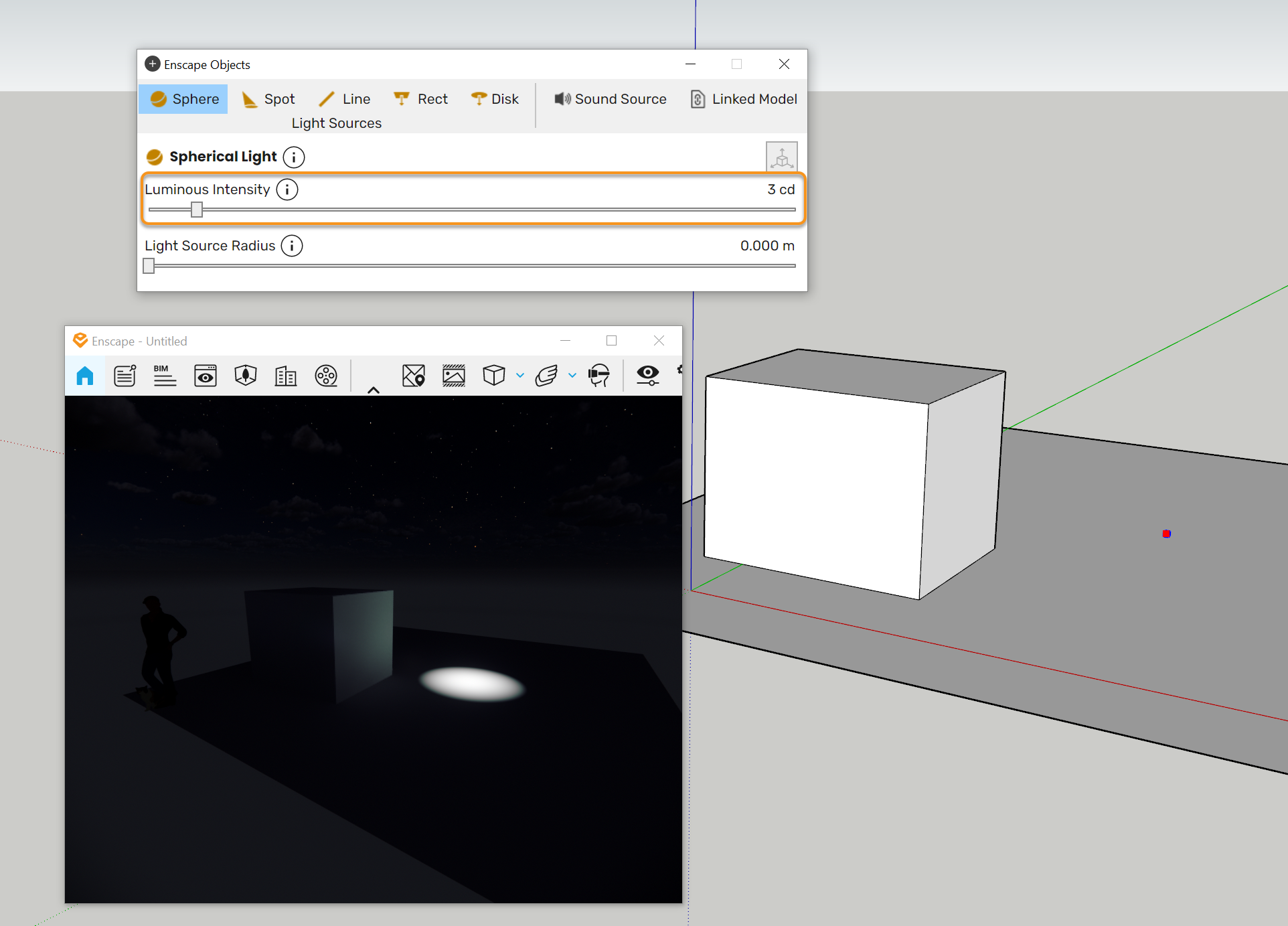Click the 3 cd intensity value

(x=781, y=189)
